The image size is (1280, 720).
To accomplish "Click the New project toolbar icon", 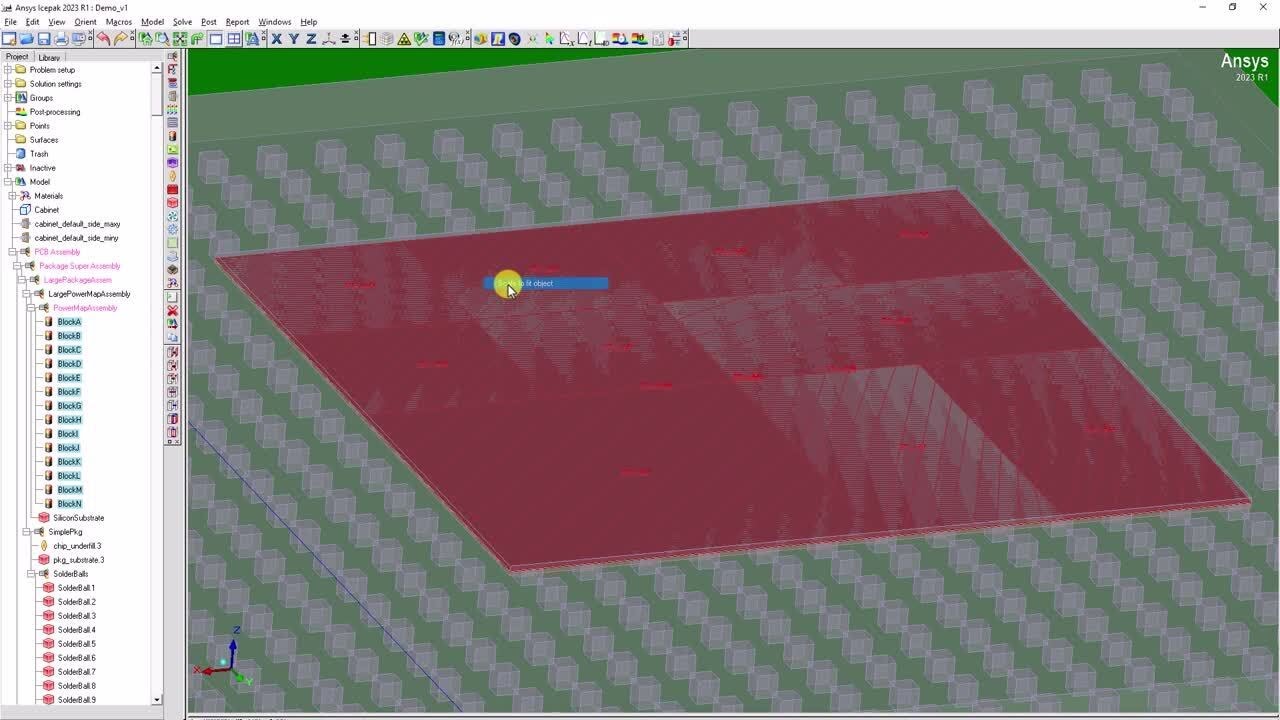I will 8,39.
